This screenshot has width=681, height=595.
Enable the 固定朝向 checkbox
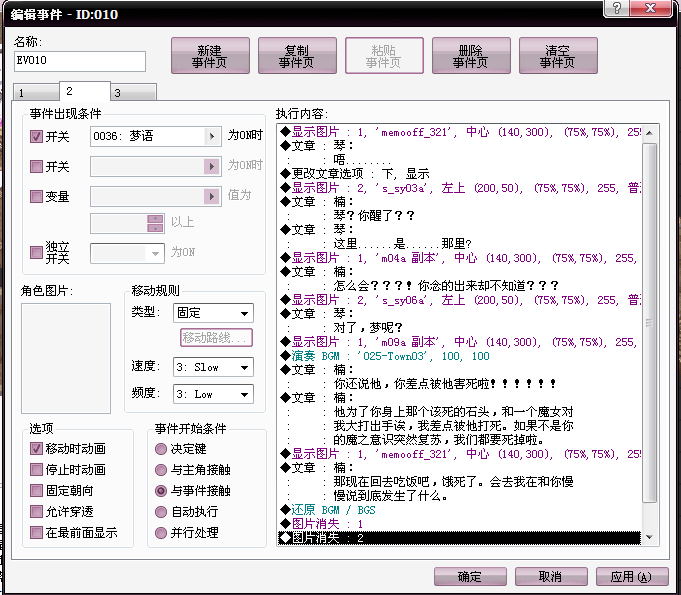pyautogui.click(x=36, y=490)
